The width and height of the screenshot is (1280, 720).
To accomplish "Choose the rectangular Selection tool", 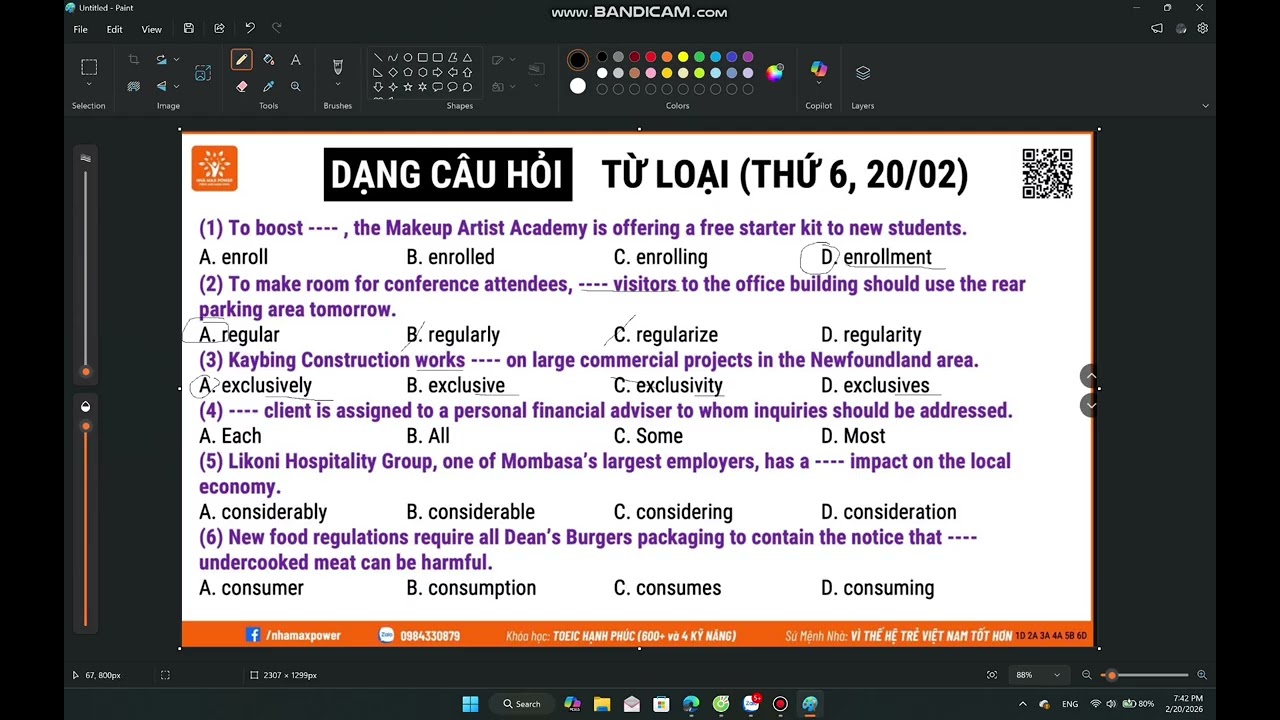I will tap(89, 67).
